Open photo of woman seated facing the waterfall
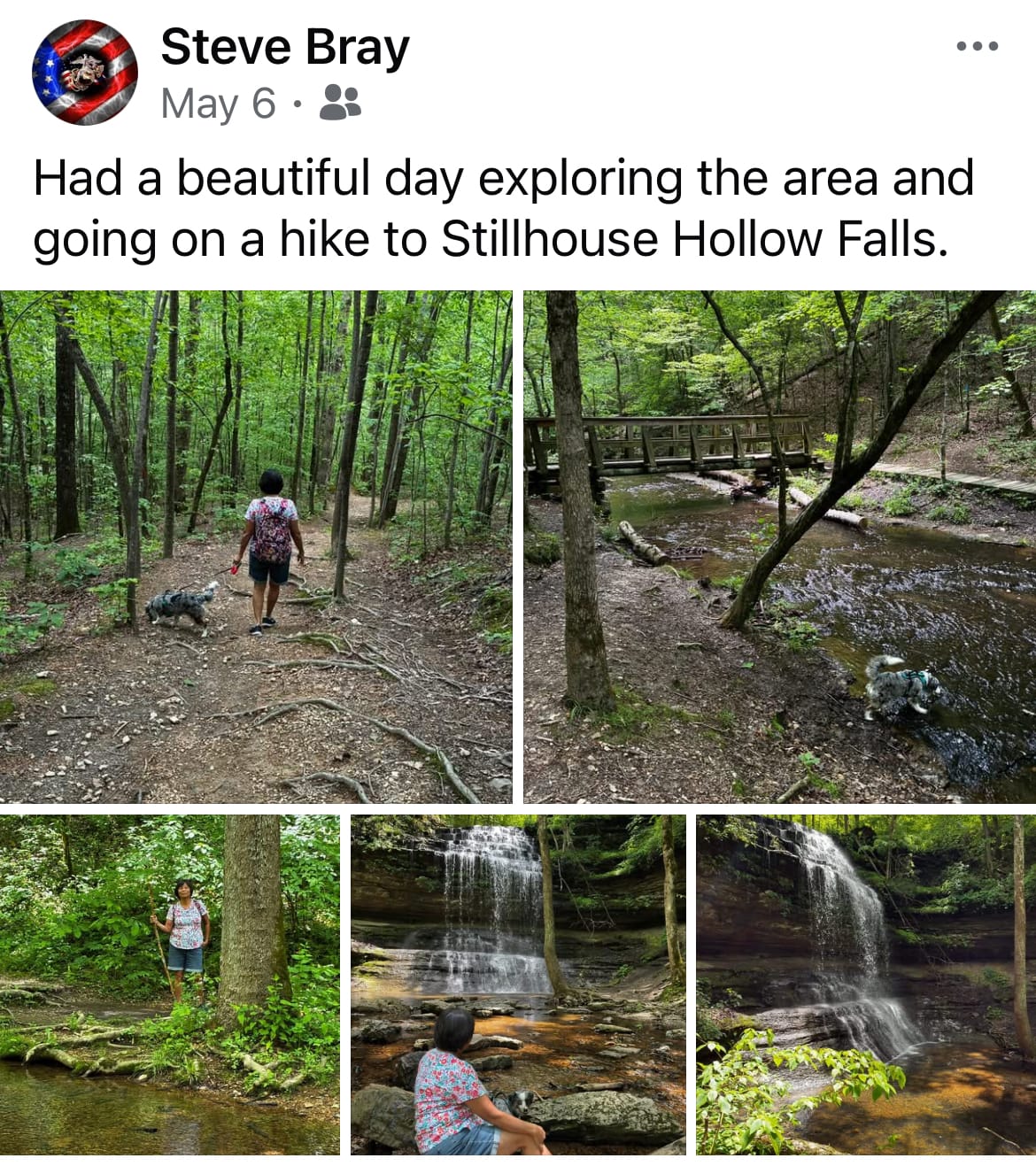This screenshot has height=1166, width=1036. pyautogui.click(x=518, y=985)
